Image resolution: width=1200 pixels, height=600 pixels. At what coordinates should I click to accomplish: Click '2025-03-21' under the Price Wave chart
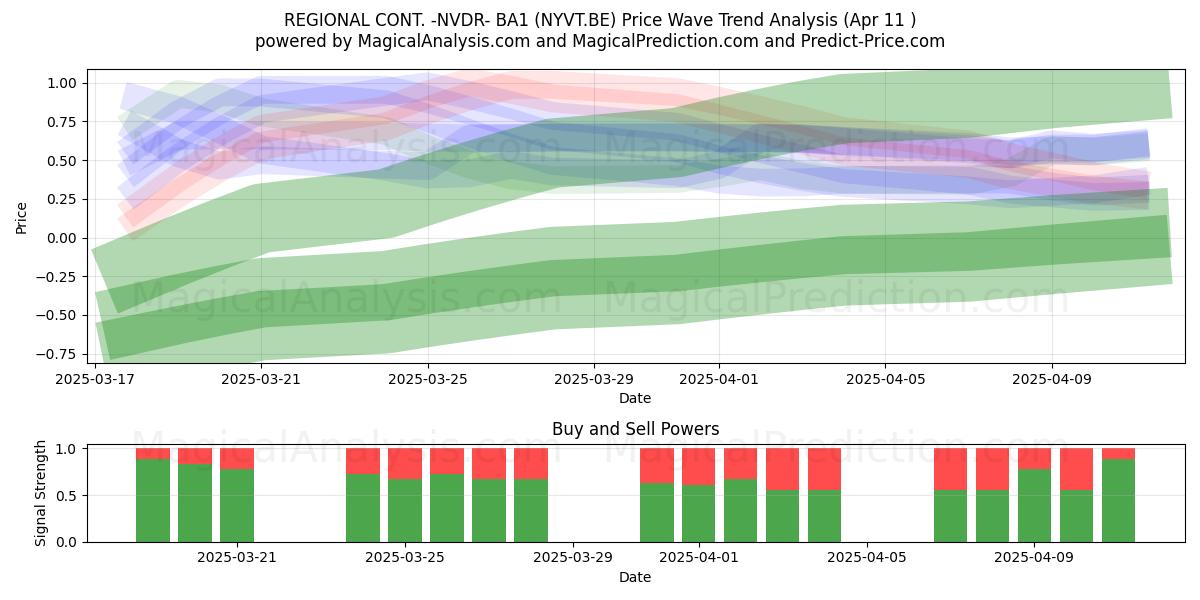(261, 380)
